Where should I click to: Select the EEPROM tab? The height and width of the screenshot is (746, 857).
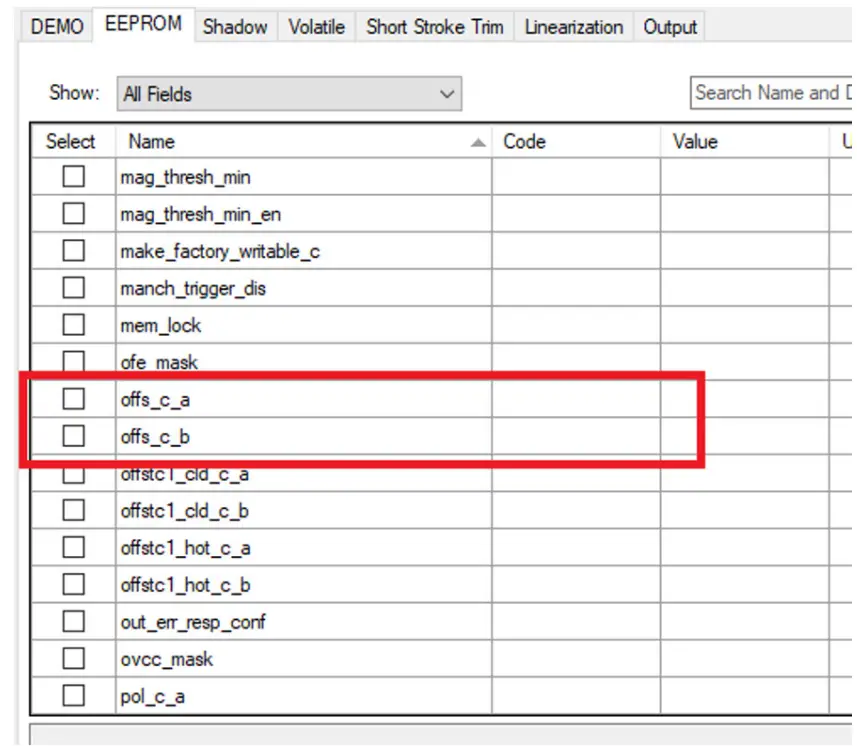[143, 24]
